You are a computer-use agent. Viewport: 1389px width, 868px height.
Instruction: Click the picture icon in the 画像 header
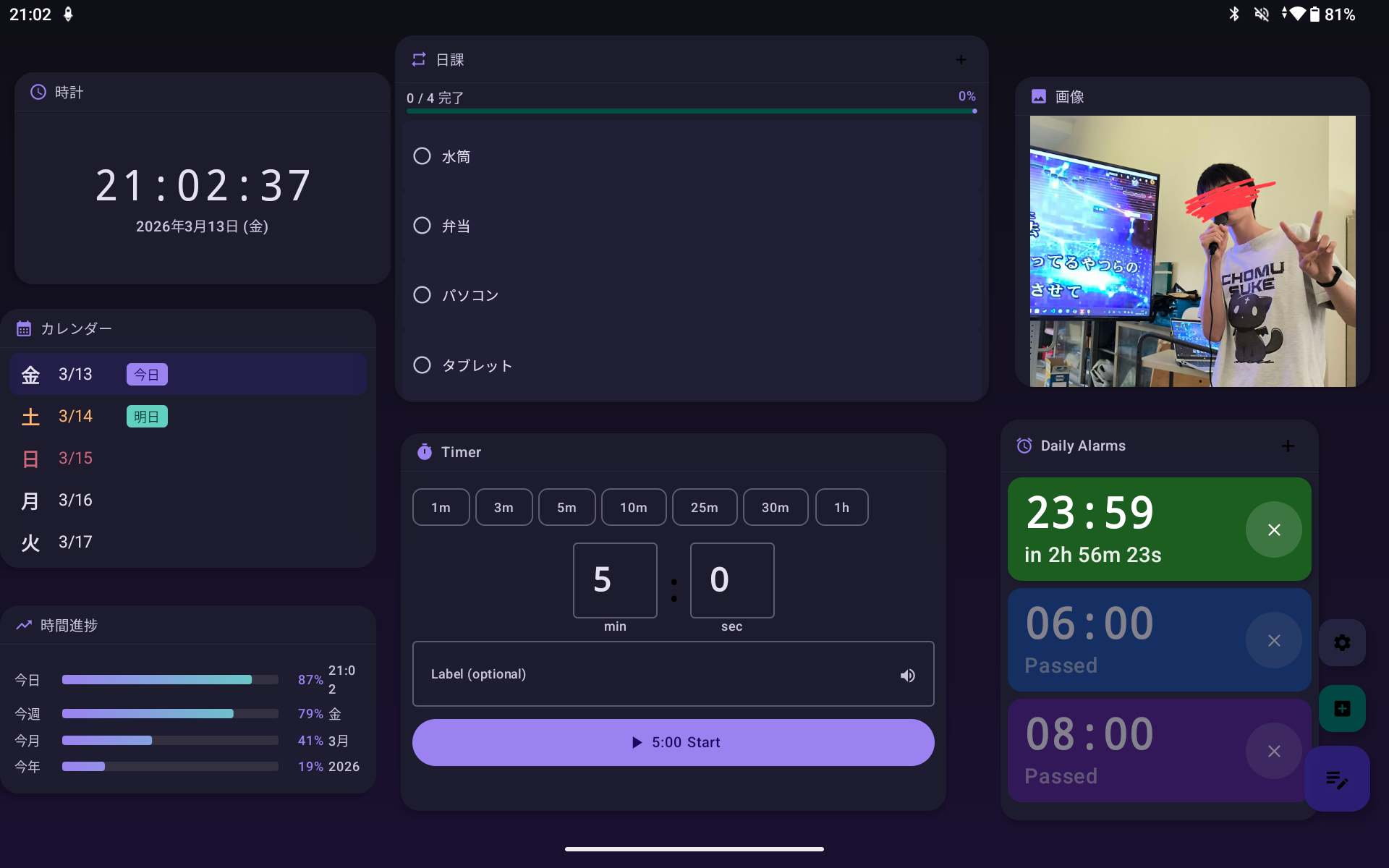[x=1039, y=96]
